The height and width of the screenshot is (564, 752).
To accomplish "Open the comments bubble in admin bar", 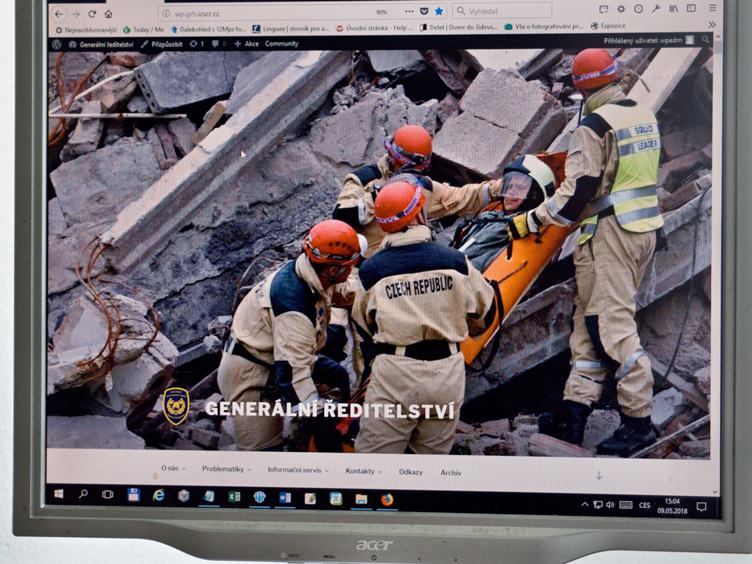I will tap(218, 44).
